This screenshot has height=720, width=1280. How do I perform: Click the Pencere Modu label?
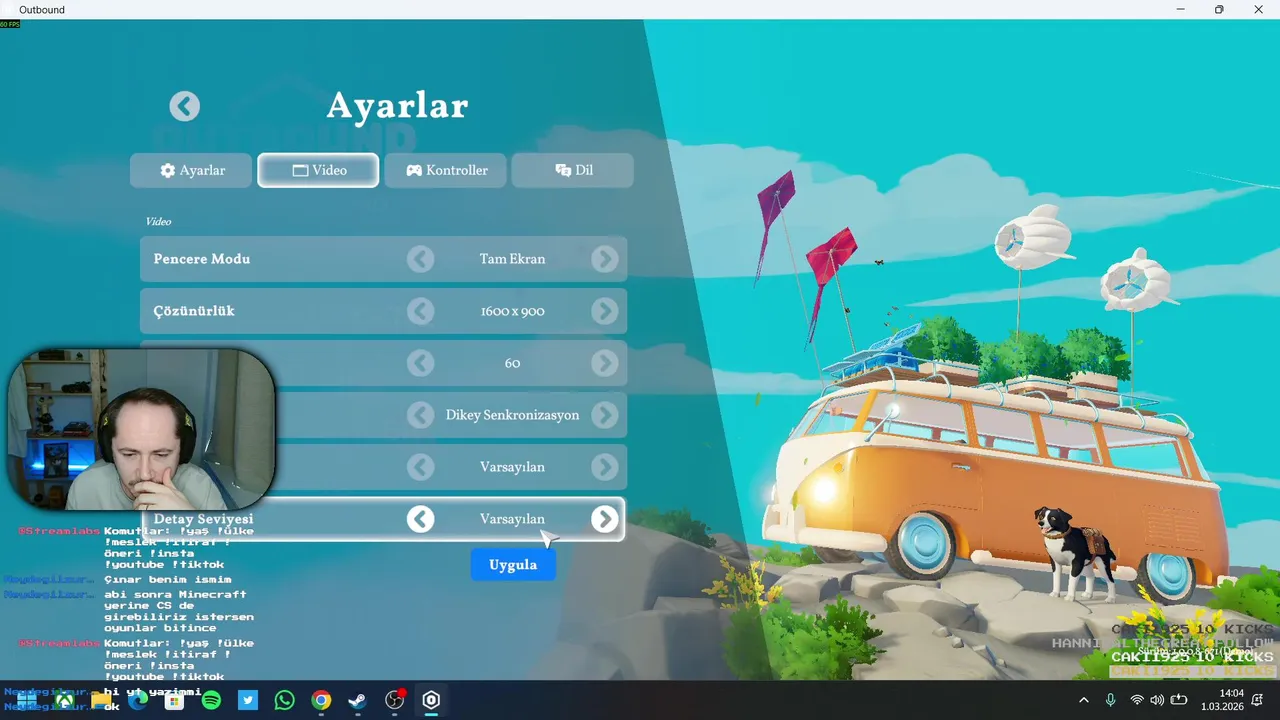tap(202, 259)
